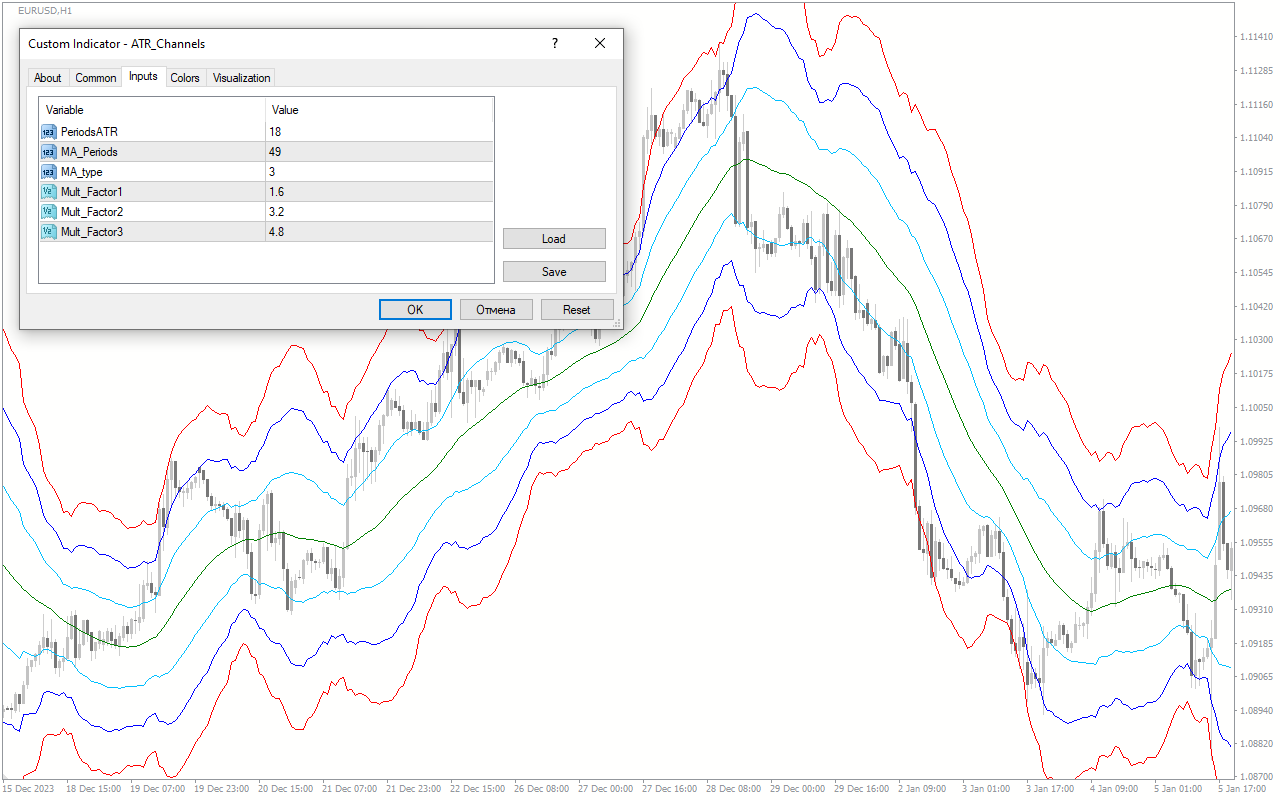Select the MA_type variable name
This screenshot has height=800, width=1280.
tap(81, 171)
